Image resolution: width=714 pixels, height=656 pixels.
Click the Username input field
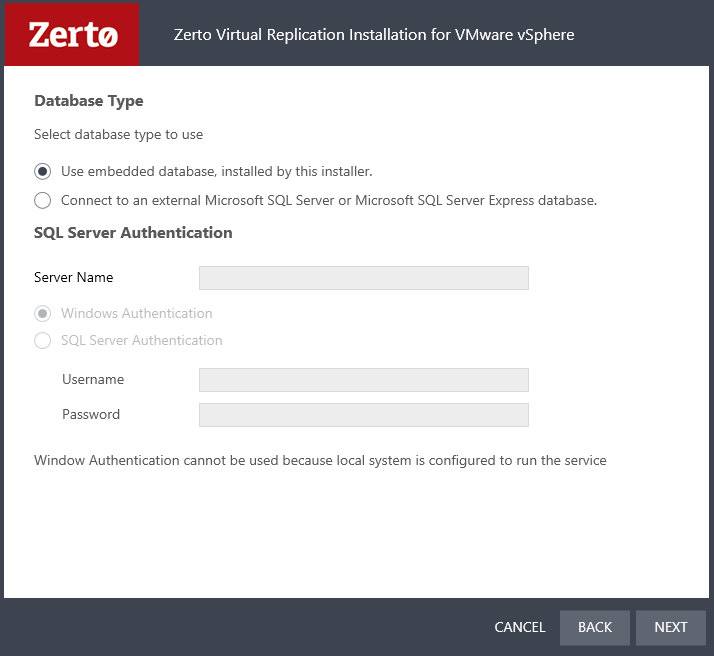pyautogui.click(x=364, y=380)
